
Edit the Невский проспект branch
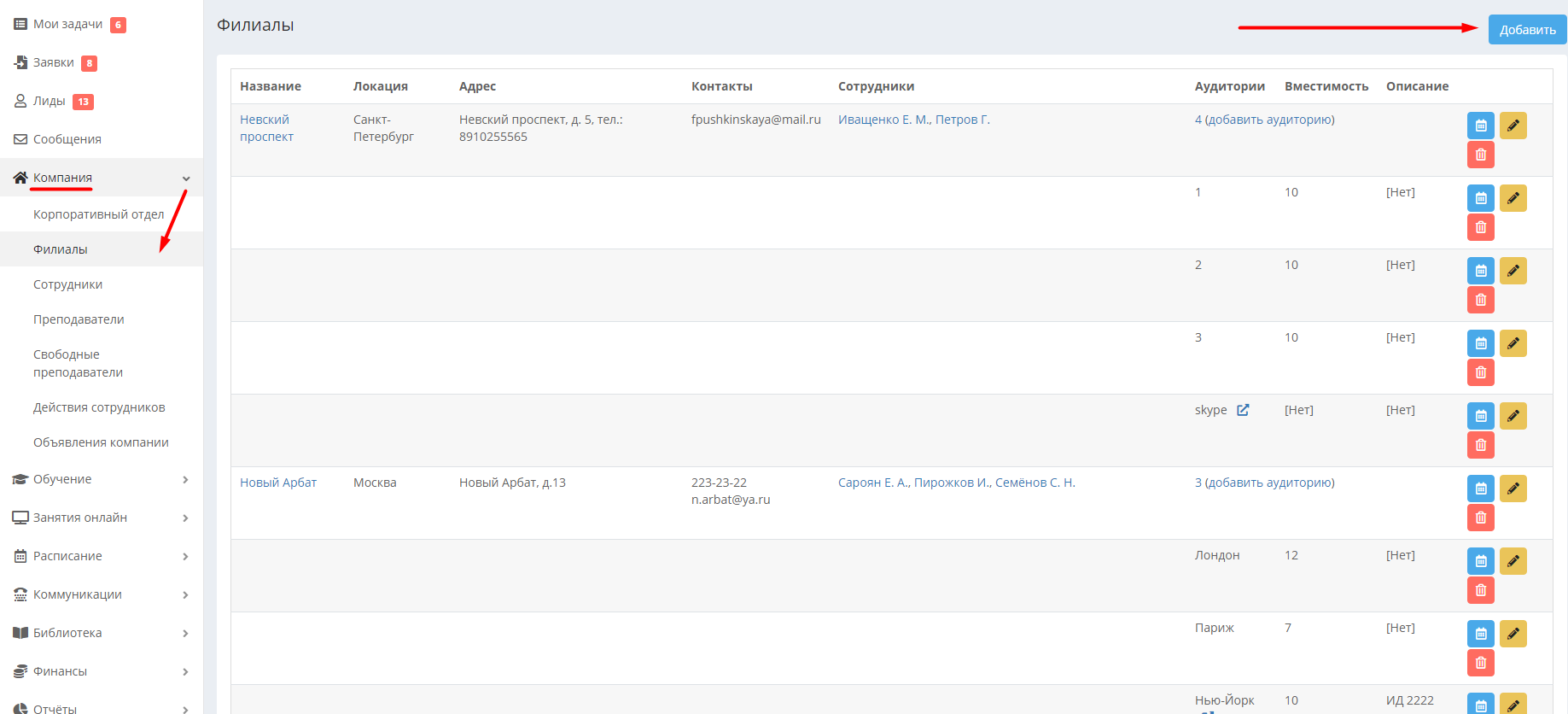(1513, 126)
